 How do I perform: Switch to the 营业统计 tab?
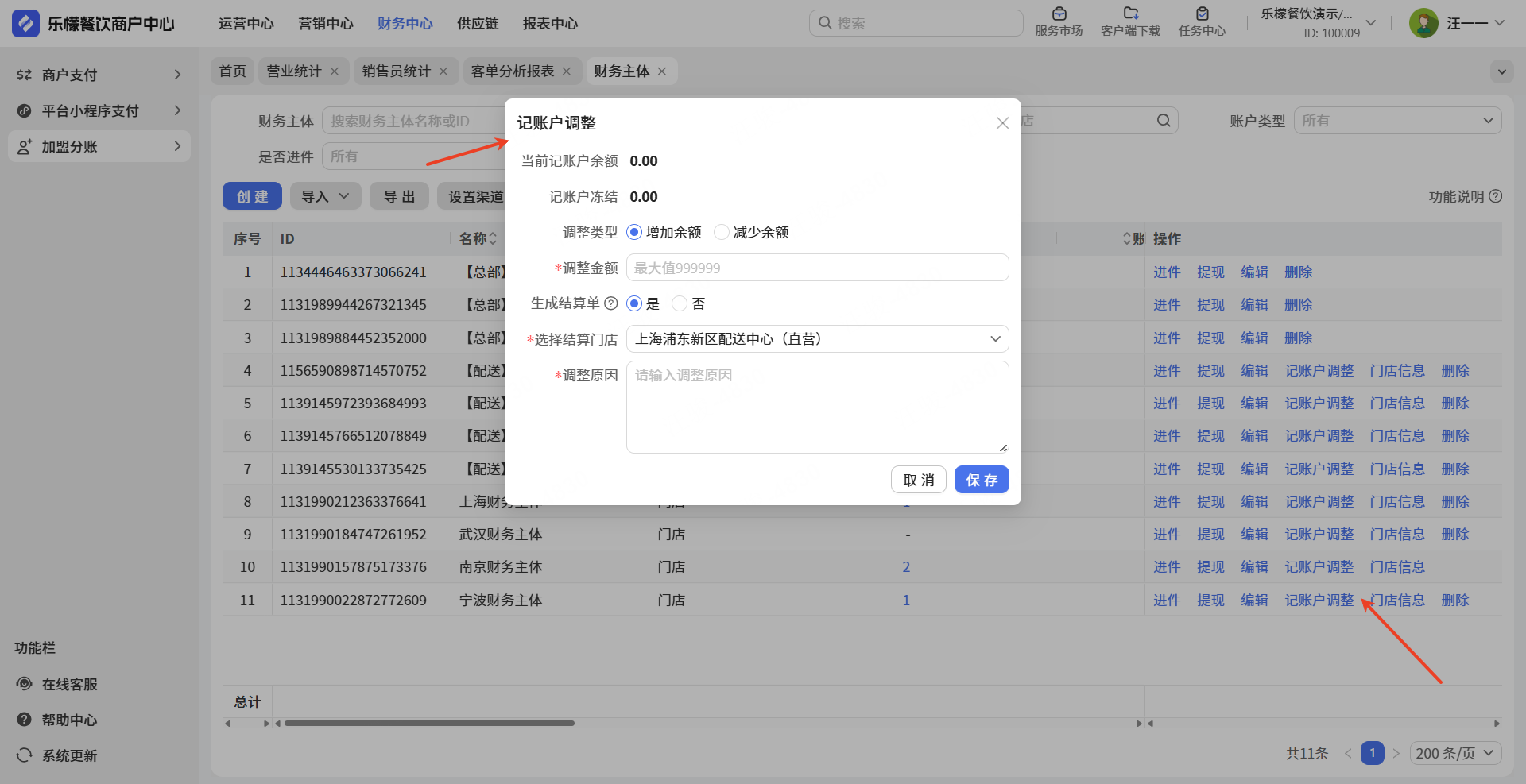pos(293,71)
